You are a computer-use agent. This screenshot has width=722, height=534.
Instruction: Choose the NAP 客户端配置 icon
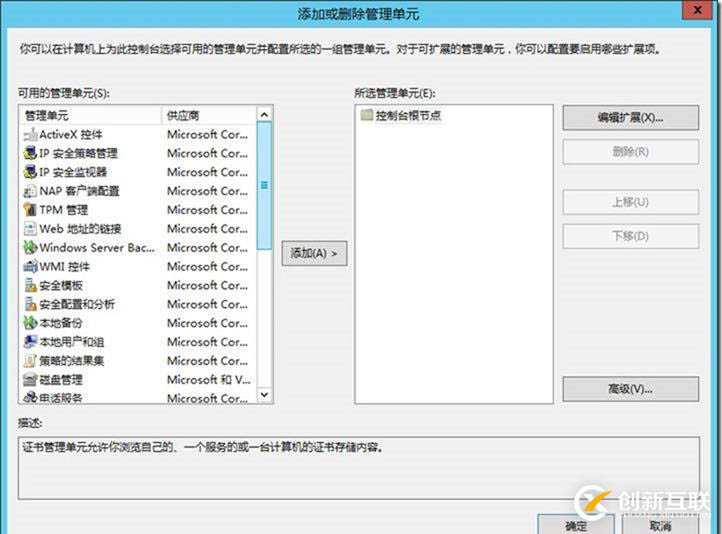(x=30, y=191)
